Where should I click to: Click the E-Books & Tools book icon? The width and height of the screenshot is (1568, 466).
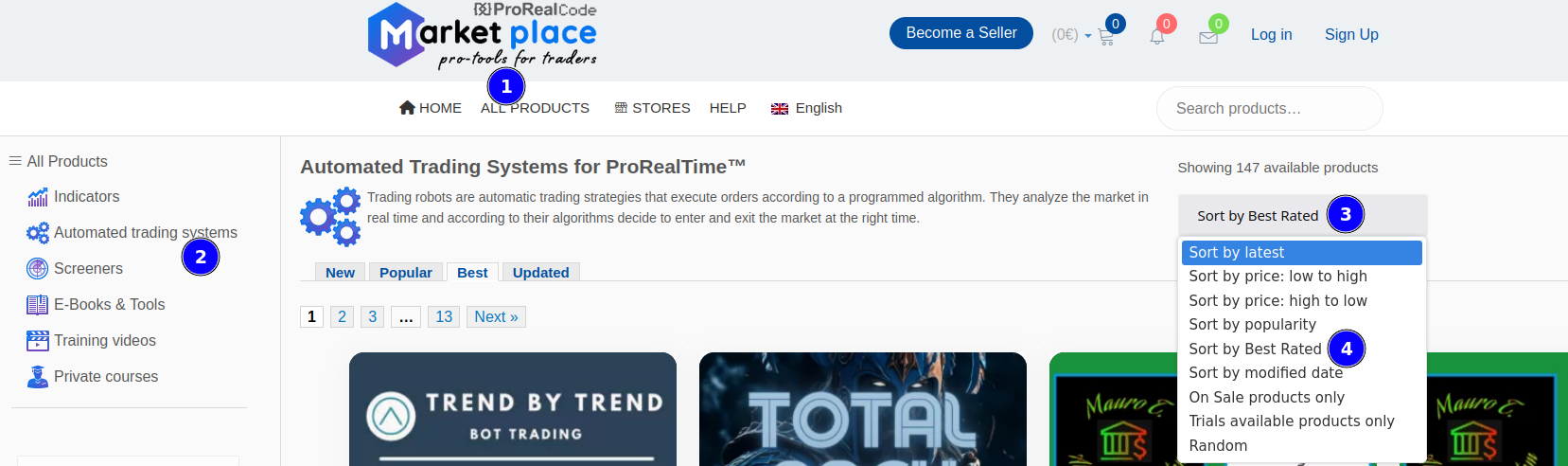click(38, 305)
